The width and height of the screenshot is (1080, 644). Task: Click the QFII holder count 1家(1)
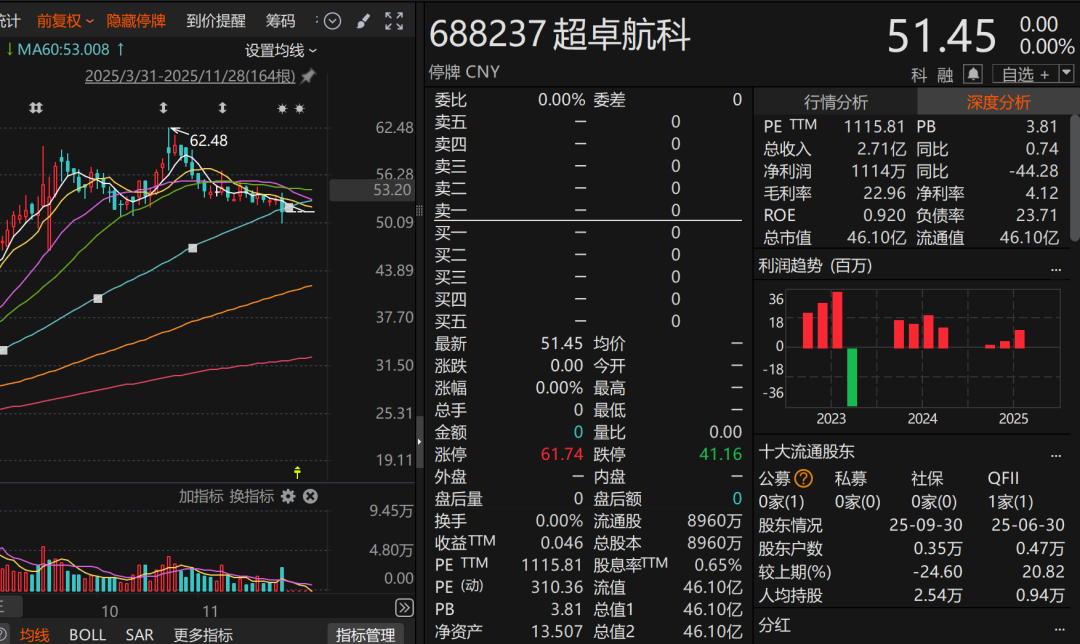1010,502
